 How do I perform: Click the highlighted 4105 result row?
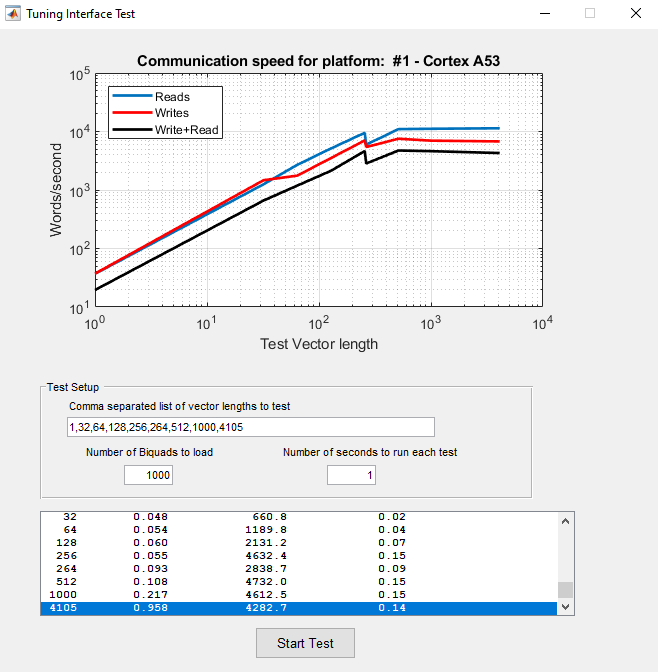coord(300,608)
